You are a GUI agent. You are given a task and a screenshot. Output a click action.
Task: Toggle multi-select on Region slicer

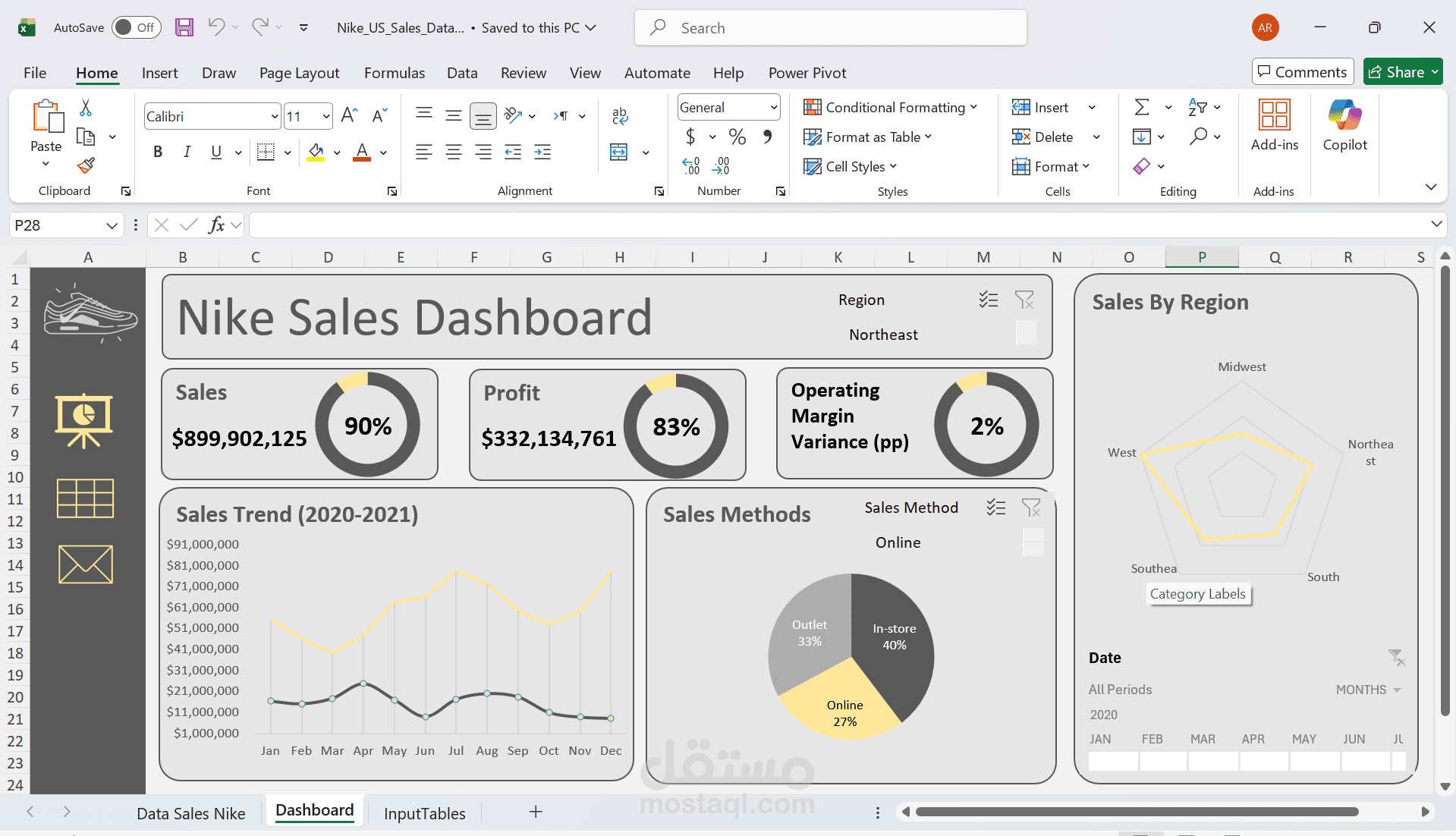click(x=988, y=300)
